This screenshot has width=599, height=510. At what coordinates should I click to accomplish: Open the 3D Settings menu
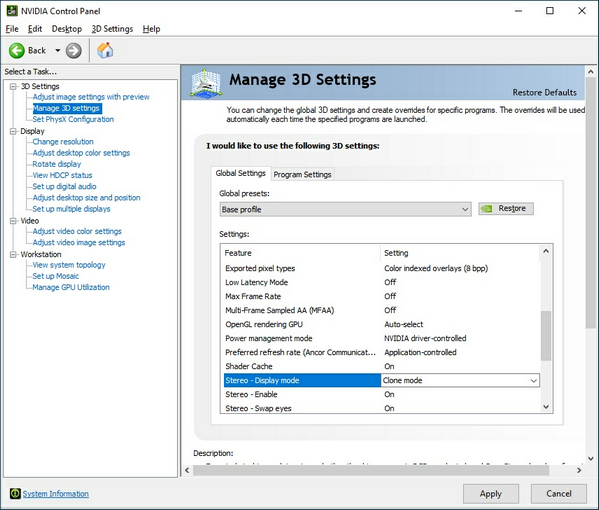(112, 29)
